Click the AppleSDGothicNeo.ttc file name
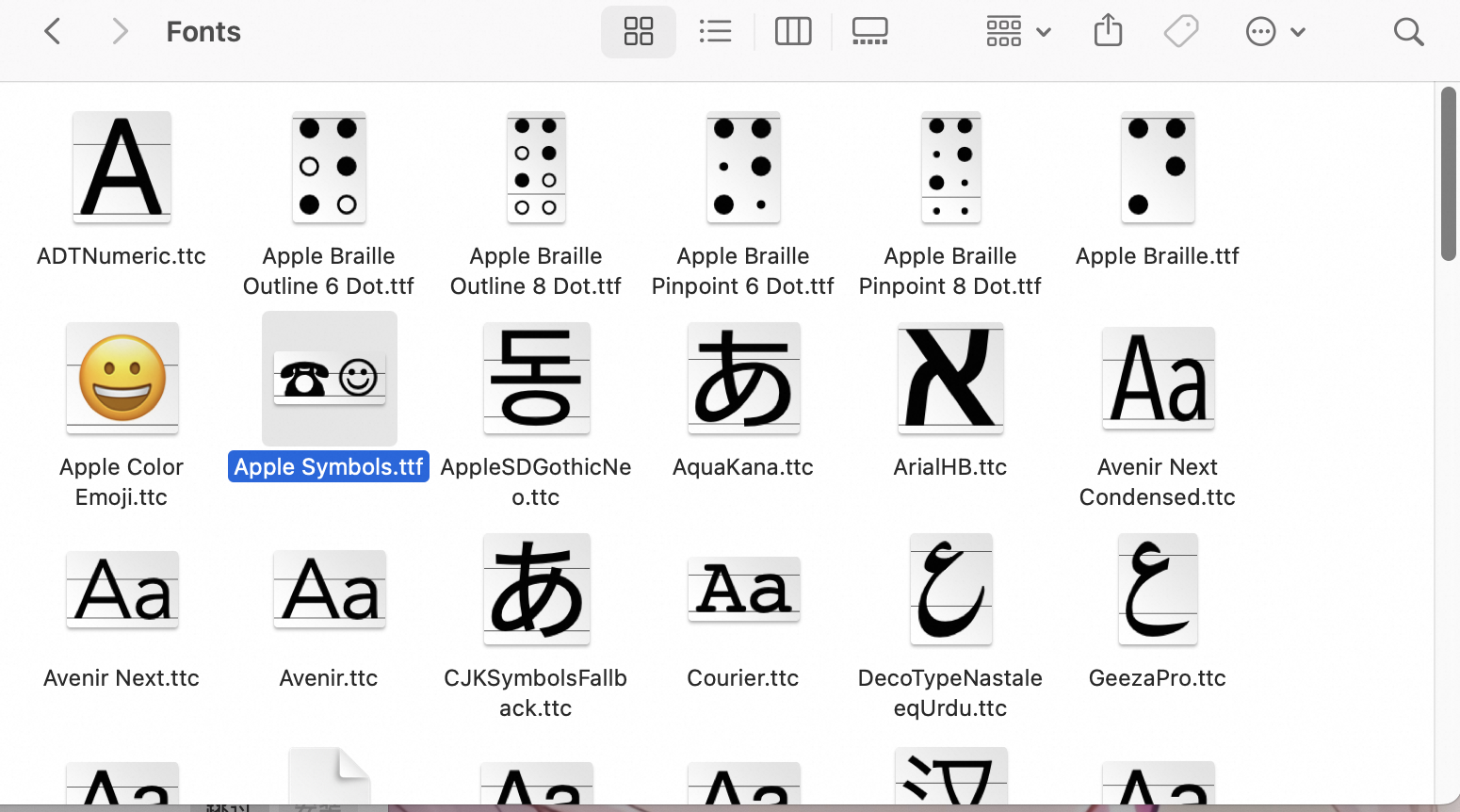This screenshot has height=812, width=1460. click(x=536, y=482)
